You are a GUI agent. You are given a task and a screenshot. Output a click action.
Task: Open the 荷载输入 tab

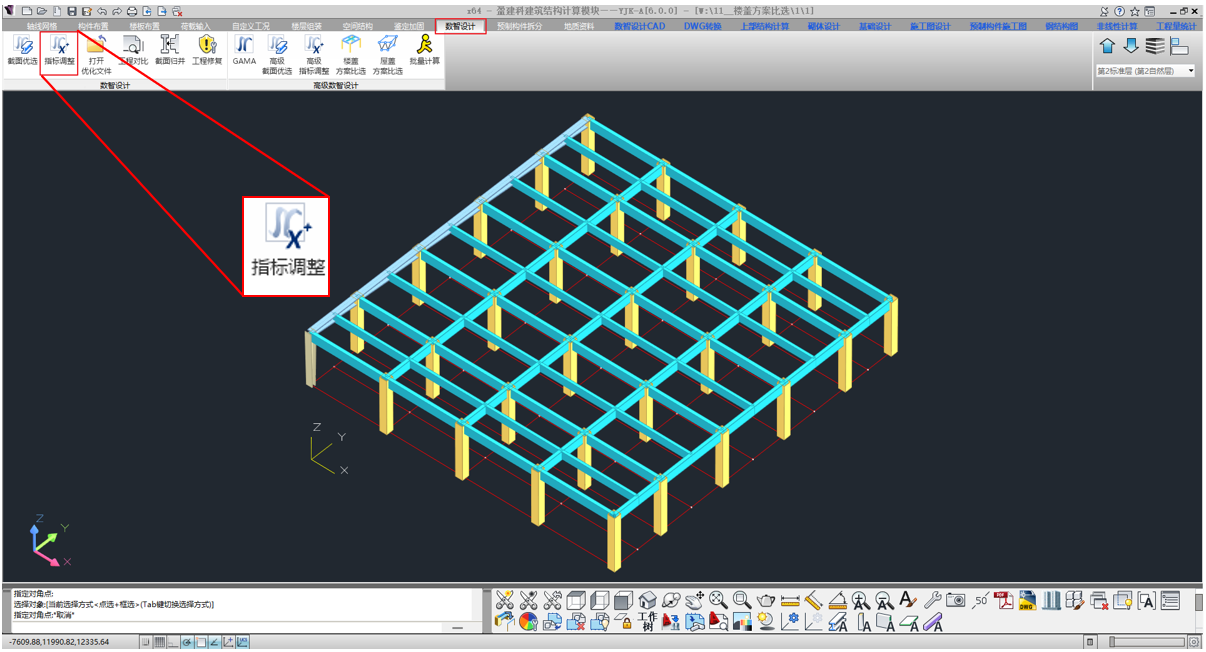pos(196,26)
